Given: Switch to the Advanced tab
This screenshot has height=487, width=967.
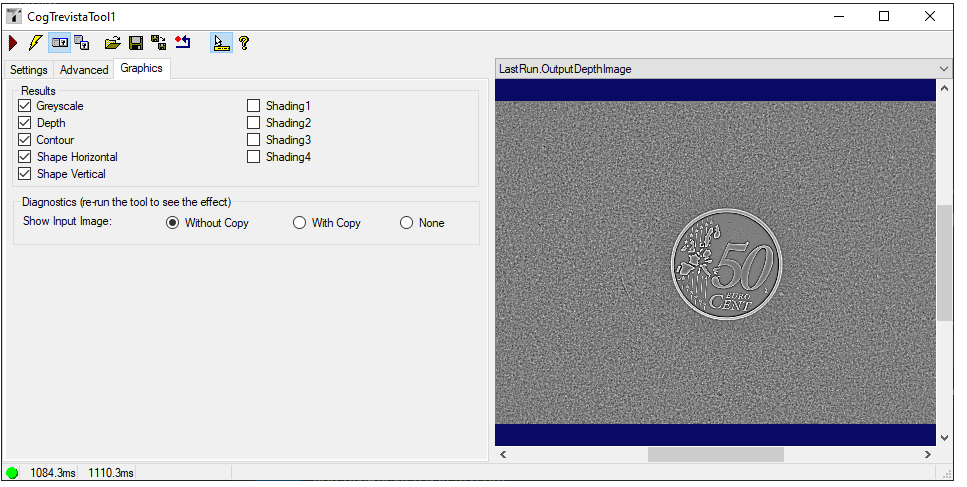Looking at the screenshot, I should pos(84,70).
